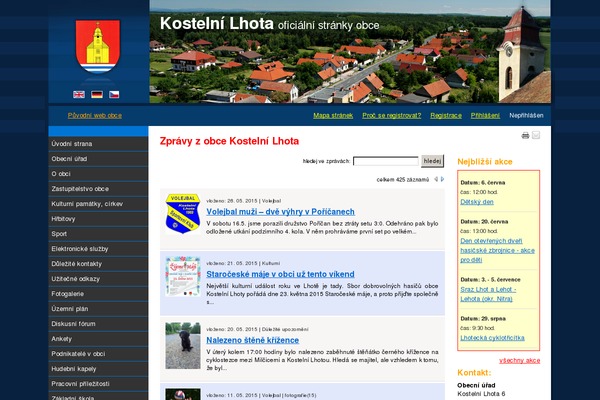Click 'Nejbližší akce' heading
Image resolution: width=600 pixels, height=400 pixels.
coord(485,162)
